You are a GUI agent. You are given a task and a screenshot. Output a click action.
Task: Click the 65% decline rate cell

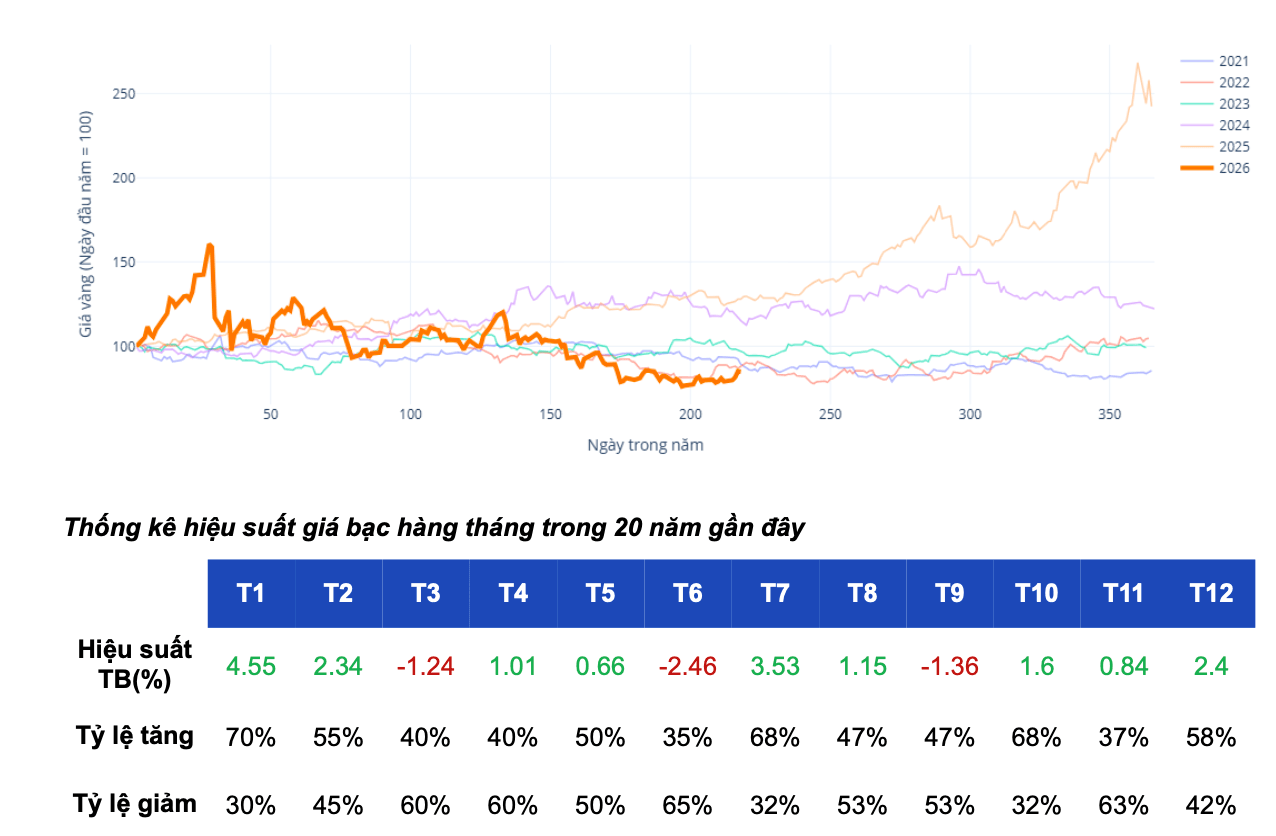coord(687,805)
